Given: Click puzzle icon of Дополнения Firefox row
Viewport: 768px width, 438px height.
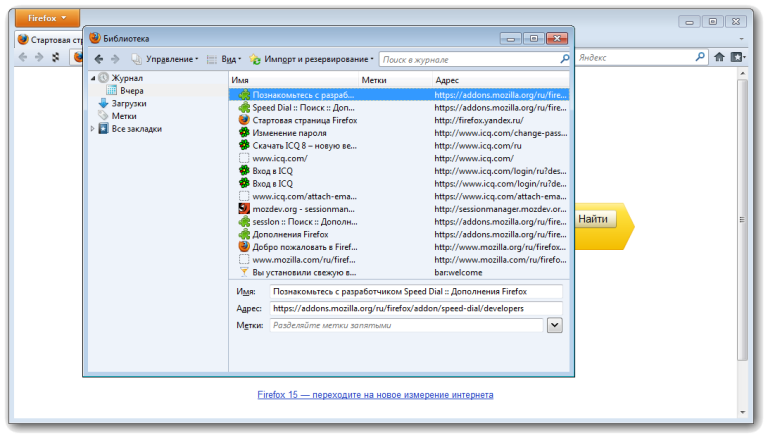Looking at the screenshot, I should [244, 234].
